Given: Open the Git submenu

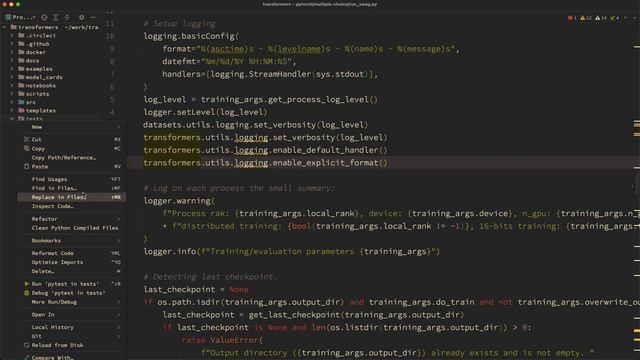Looking at the screenshot, I should (71, 336).
